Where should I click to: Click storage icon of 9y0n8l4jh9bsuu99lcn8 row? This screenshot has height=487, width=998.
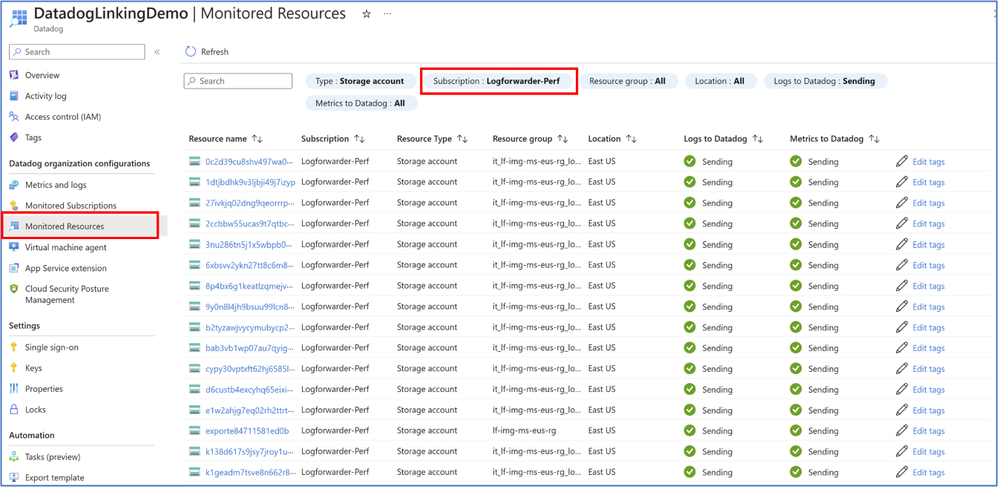pyautogui.click(x=195, y=307)
